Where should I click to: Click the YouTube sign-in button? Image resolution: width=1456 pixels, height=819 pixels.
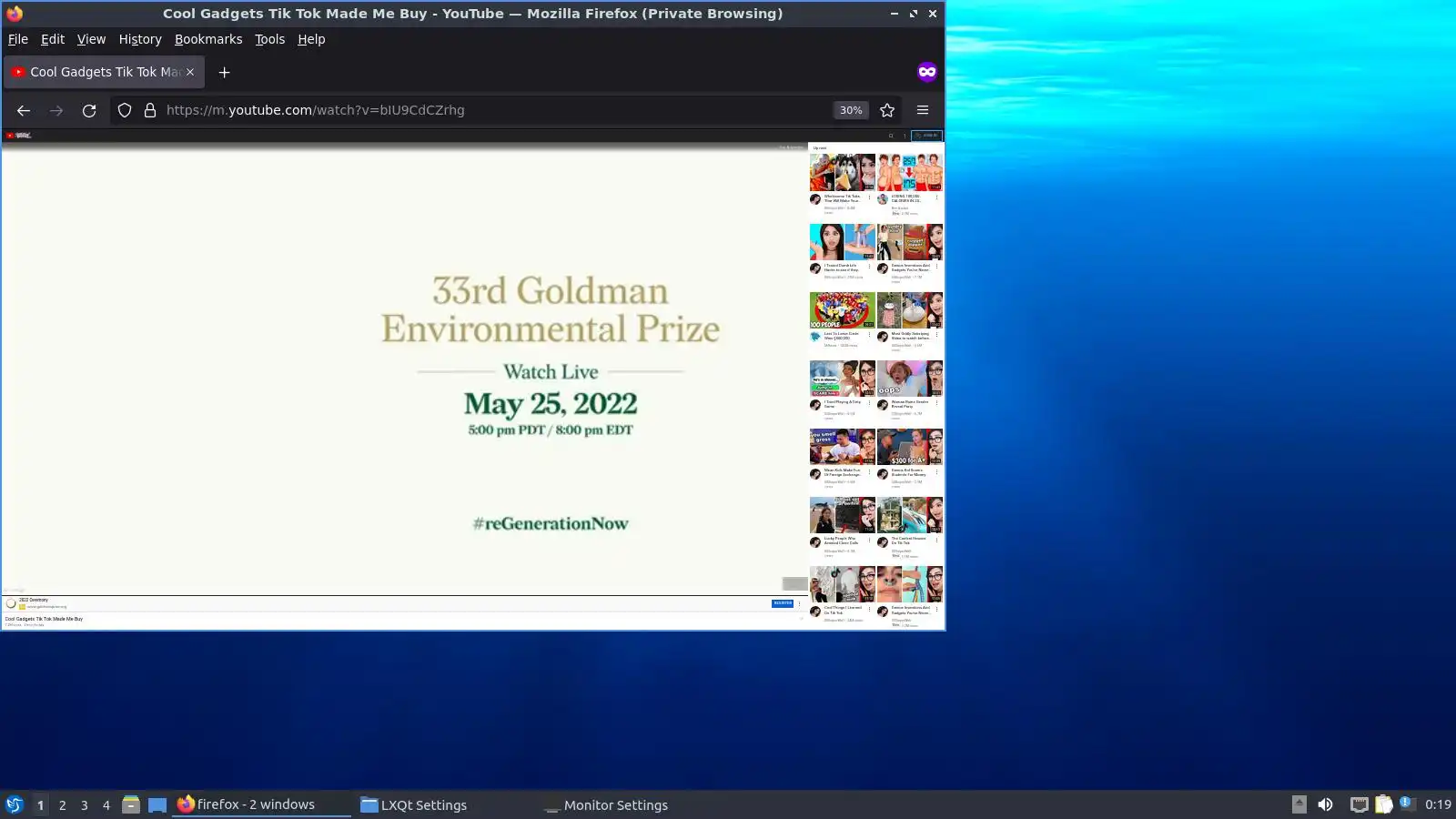[927, 136]
